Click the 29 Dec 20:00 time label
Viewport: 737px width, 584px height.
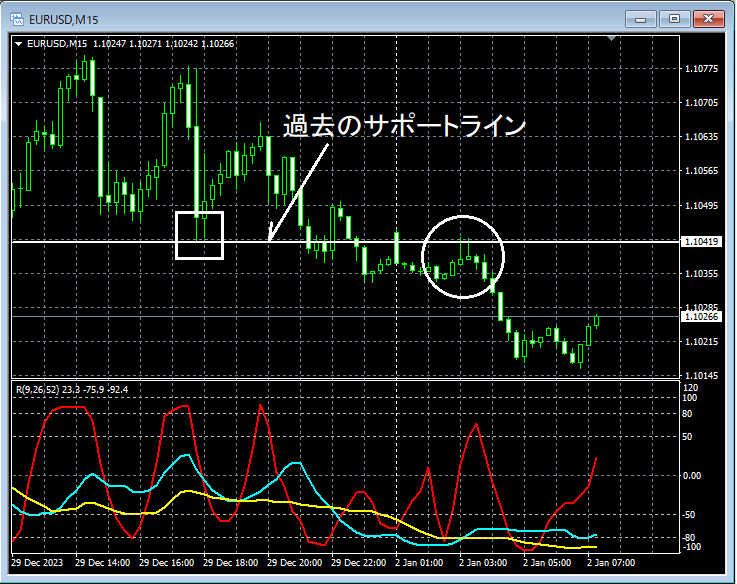(x=295, y=562)
